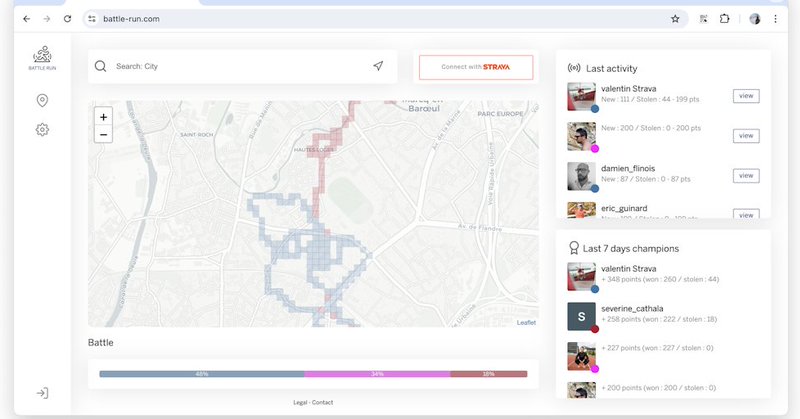Click damien_flinois avatar thumbnail
800x419 pixels.
coord(582,176)
